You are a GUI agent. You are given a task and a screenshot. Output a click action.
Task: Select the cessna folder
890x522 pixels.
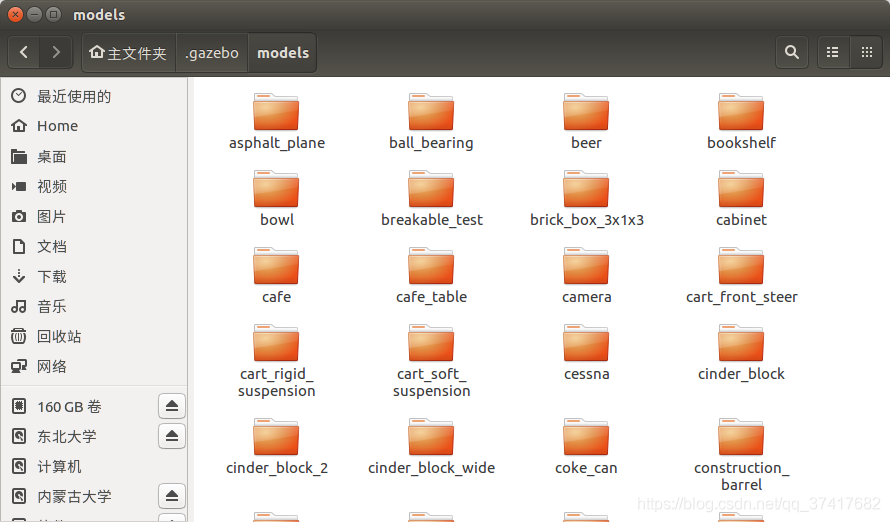tap(586, 353)
